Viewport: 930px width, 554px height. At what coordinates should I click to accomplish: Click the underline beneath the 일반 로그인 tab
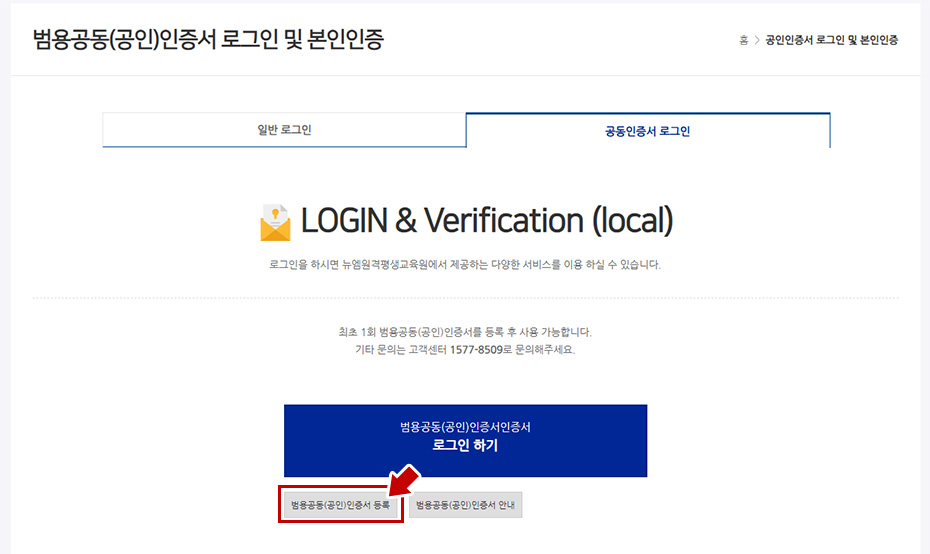(284, 147)
